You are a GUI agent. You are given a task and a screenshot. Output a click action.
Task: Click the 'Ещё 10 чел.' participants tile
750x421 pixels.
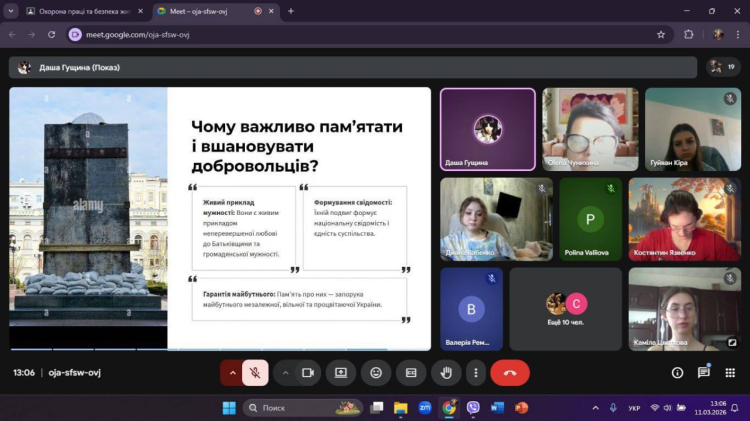[x=565, y=308]
